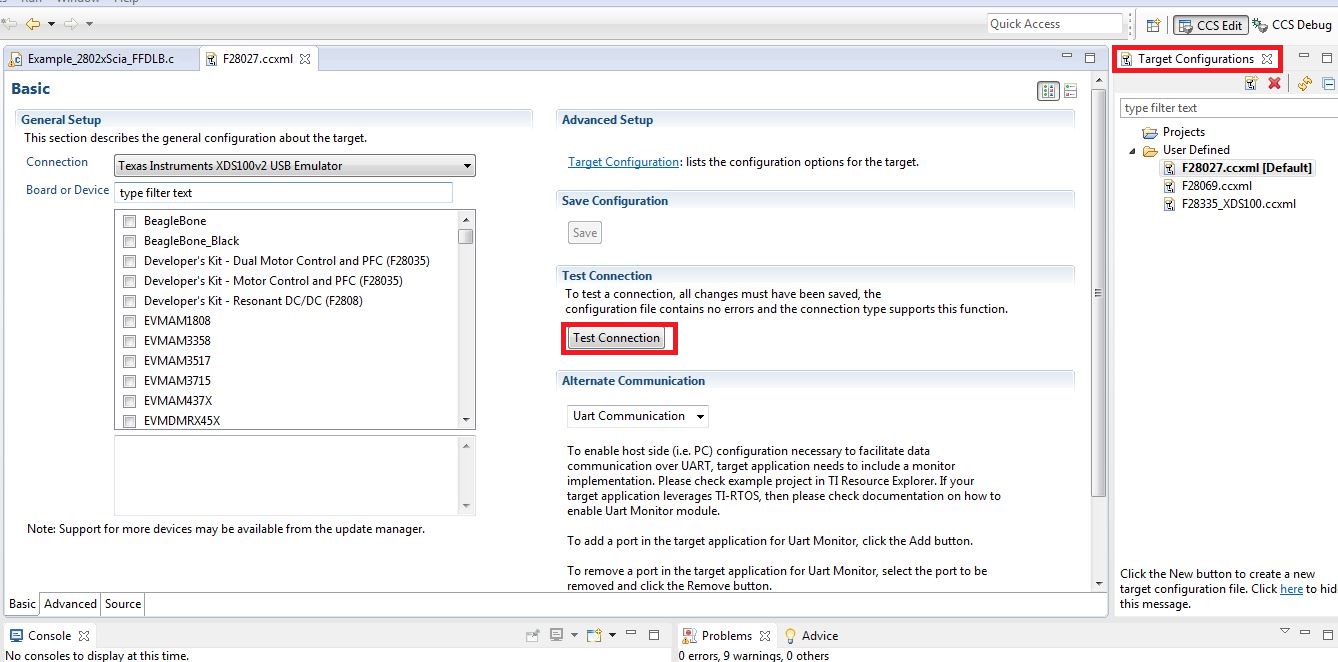1338x662 pixels.
Task: Check the BeagleBone device checkbox
Action: pyautogui.click(x=129, y=221)
